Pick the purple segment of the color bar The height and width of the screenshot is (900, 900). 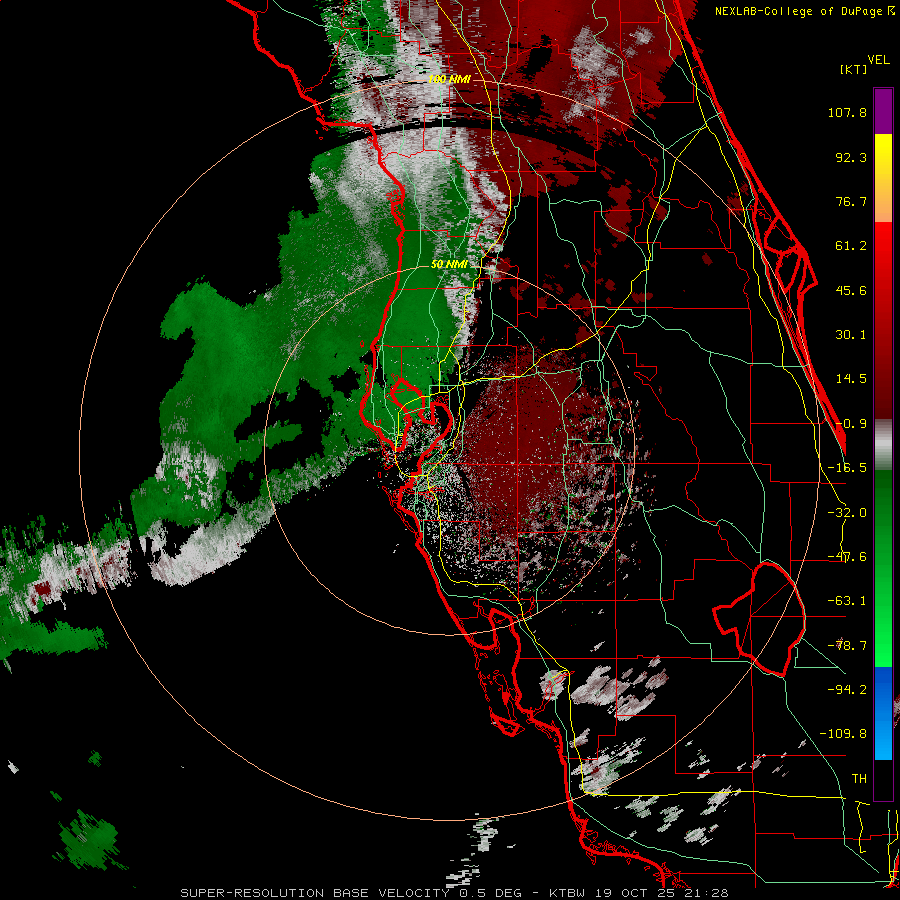pos(883,111)
